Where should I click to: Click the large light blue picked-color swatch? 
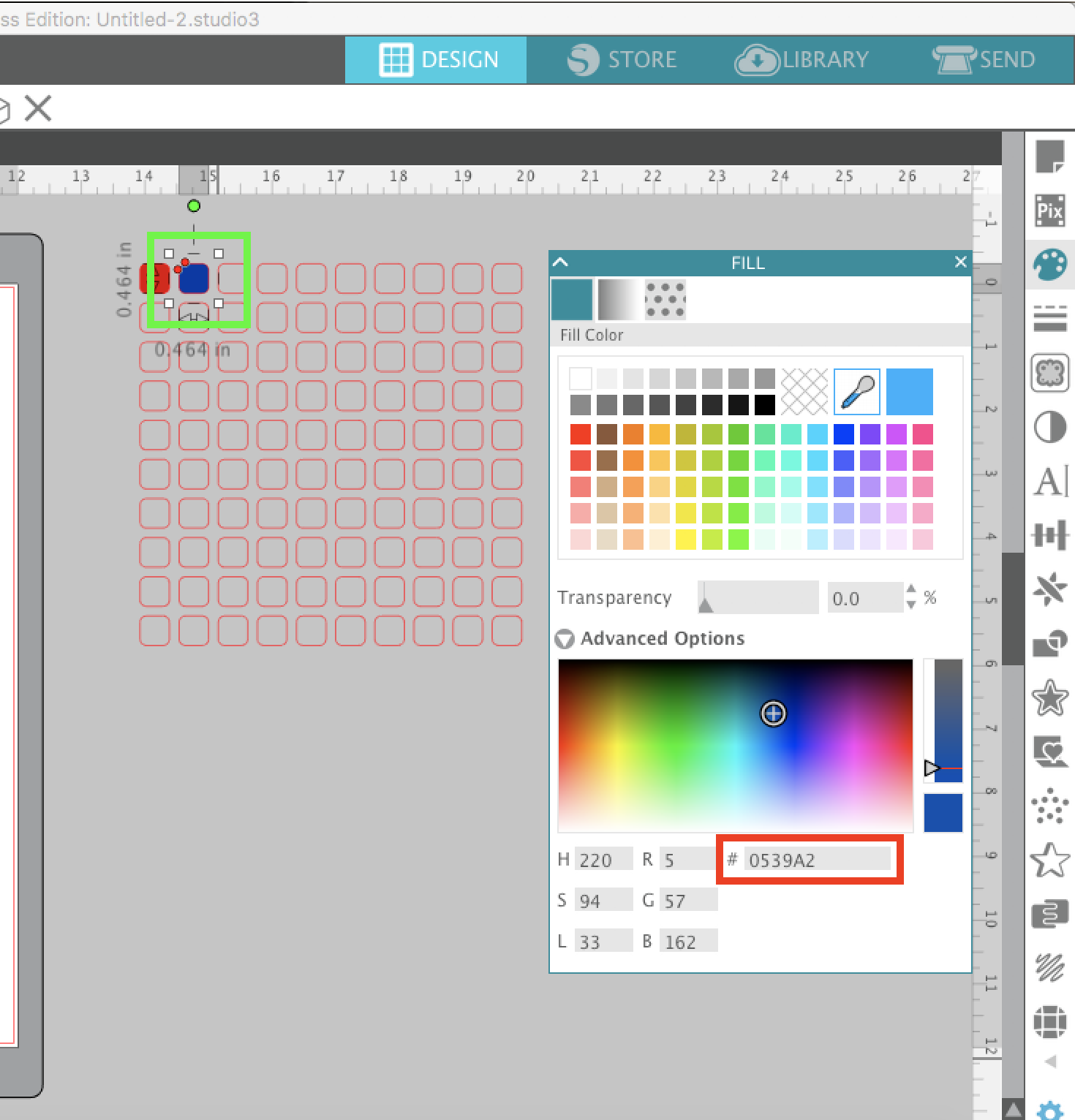coord(909,392)
